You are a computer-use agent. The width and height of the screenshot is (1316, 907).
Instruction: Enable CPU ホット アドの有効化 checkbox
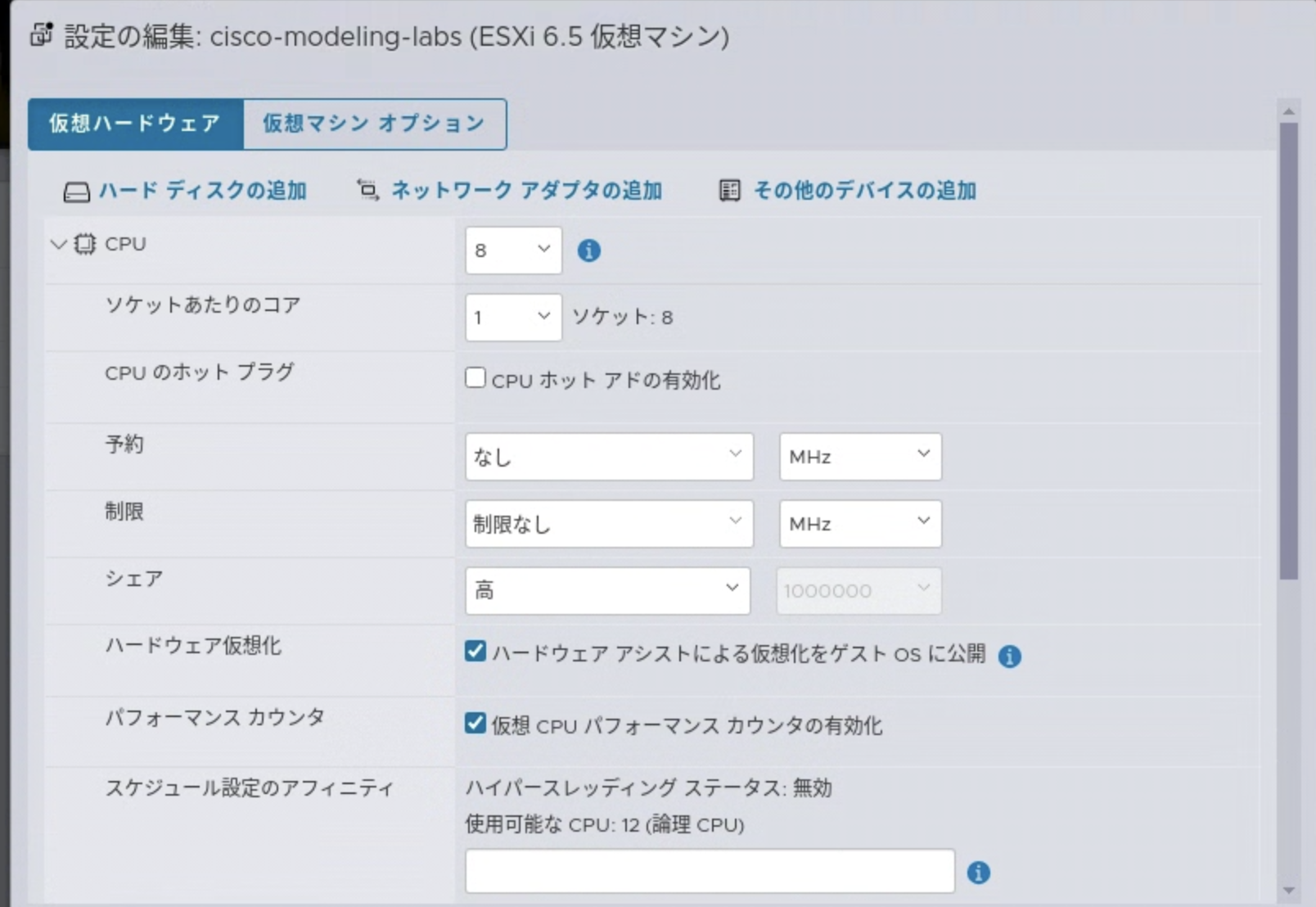[x=475, y=377]
